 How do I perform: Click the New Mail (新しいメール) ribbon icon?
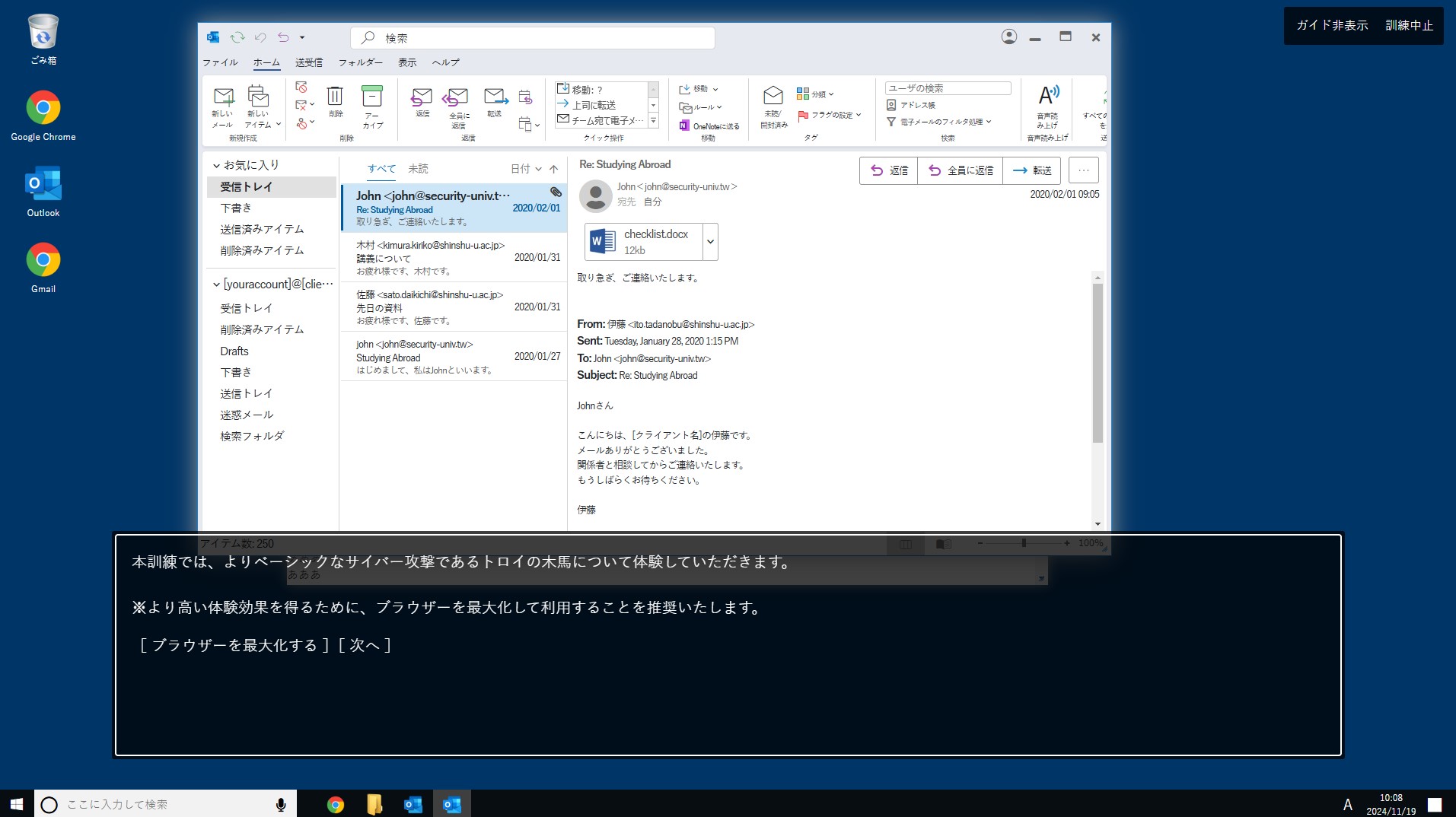(x=223, y=97)
